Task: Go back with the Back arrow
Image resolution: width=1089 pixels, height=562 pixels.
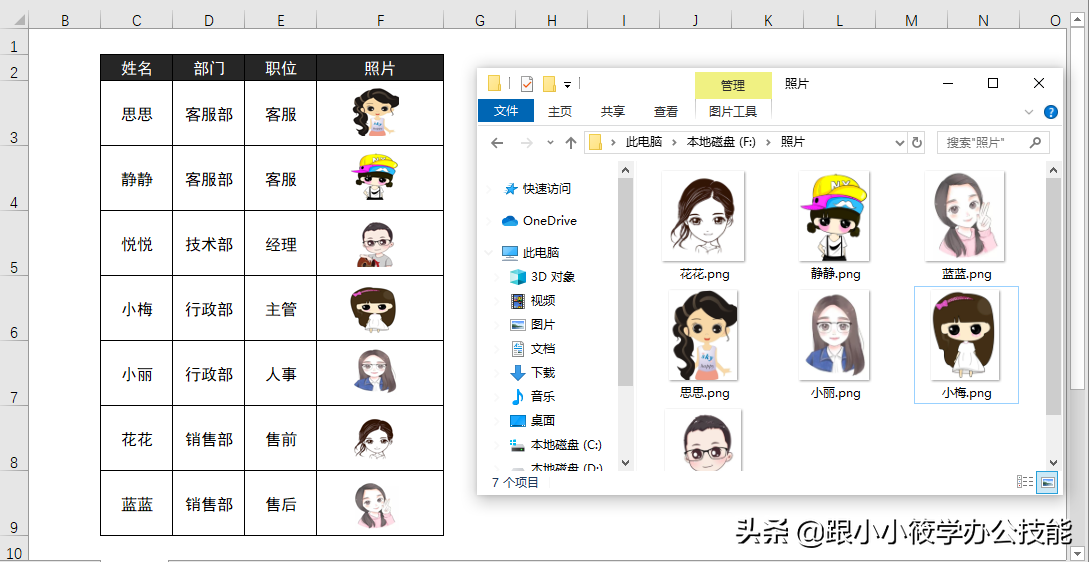Action: tap(497, 143)
